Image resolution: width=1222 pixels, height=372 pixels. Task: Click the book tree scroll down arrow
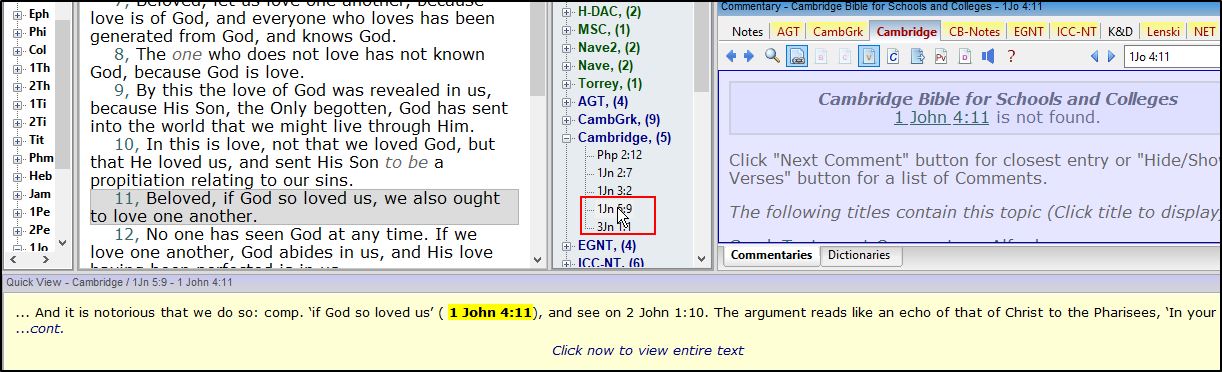pos(63,242)
